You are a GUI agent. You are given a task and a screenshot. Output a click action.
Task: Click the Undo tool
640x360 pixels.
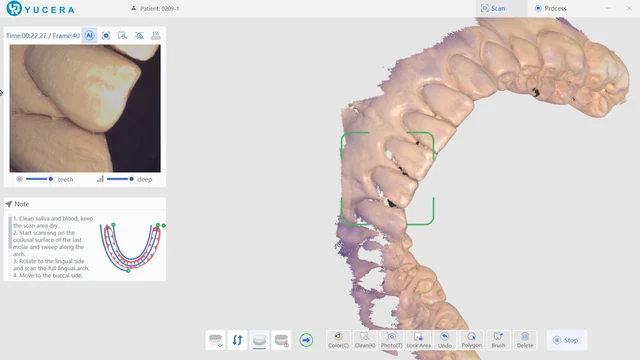(x=445, y=340)
